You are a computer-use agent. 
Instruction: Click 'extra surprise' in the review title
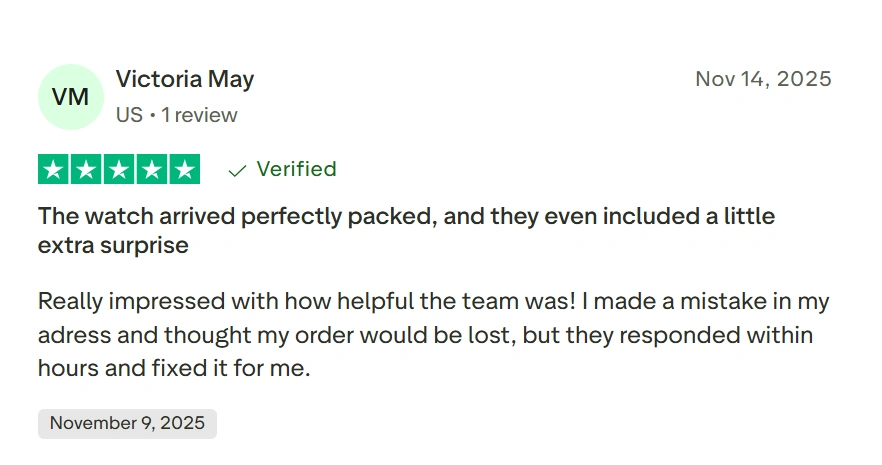point(113,245)
